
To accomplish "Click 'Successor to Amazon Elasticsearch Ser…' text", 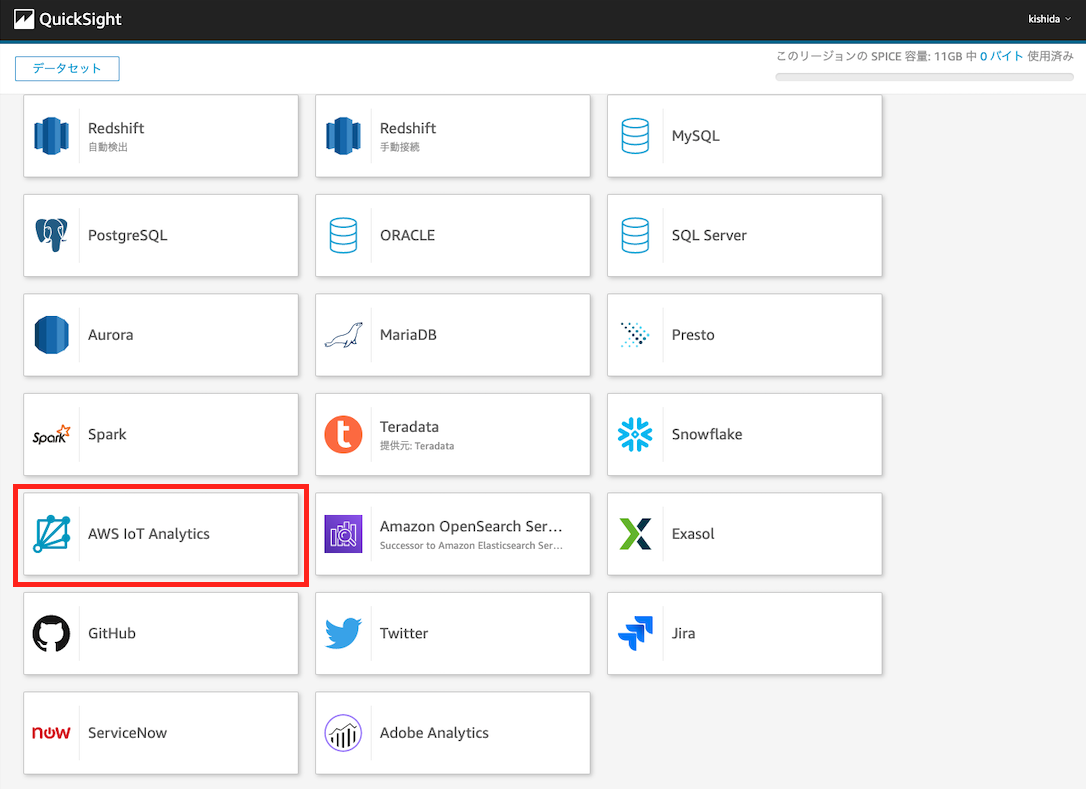I will (471, 546).
